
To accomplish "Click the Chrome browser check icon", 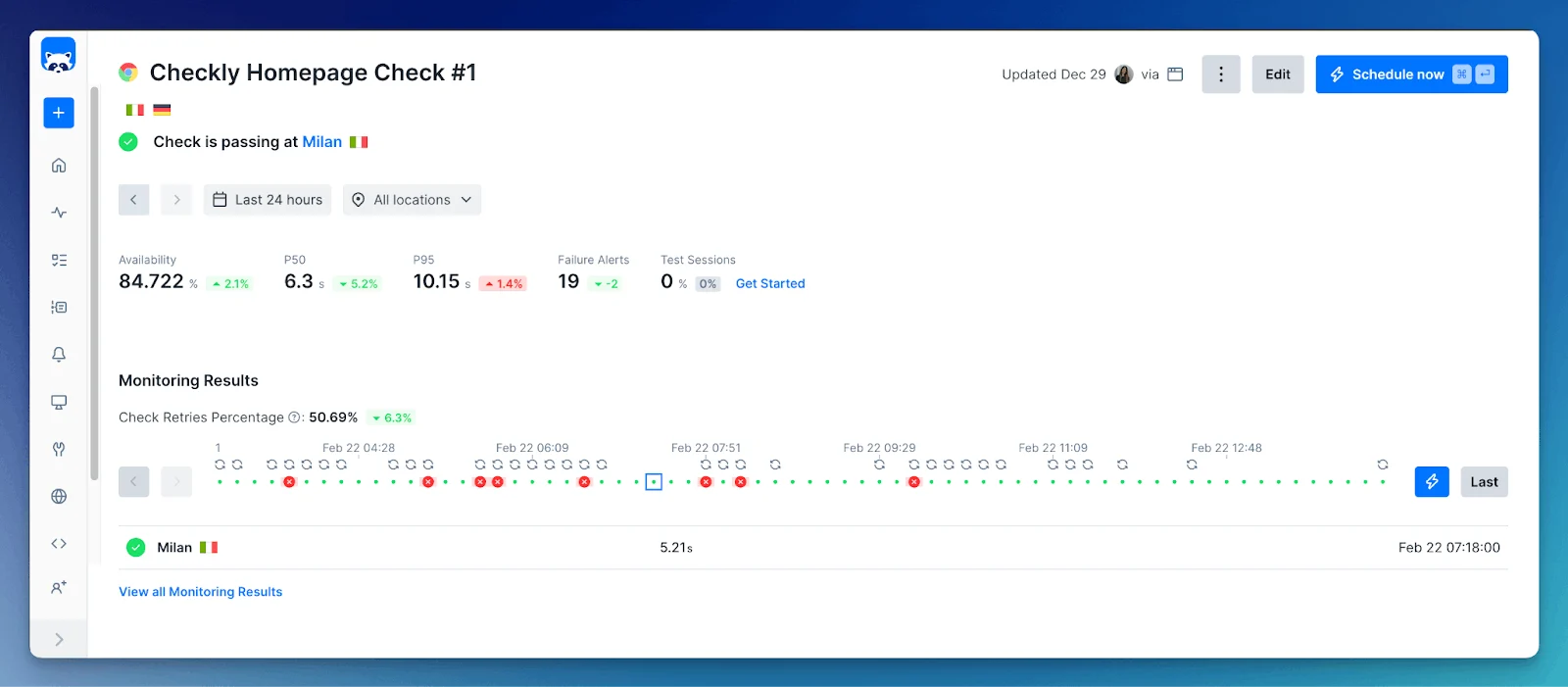I will click(128, 73).
